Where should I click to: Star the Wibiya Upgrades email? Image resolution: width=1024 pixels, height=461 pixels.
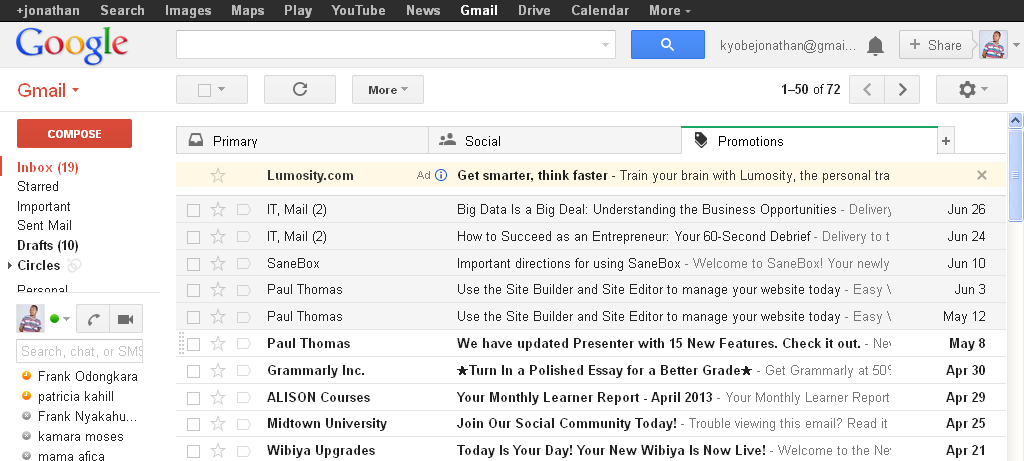218,451
